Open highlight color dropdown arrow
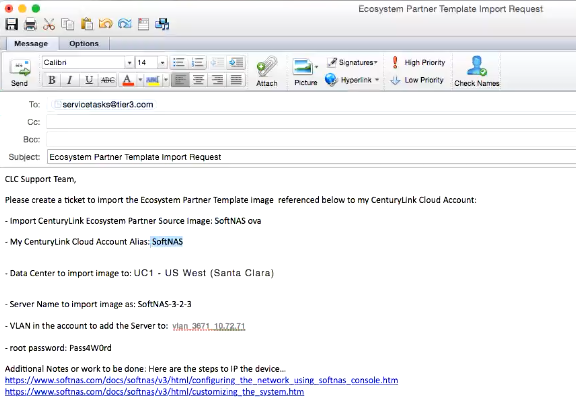This screenshot has width=576, height=413. pos(166,80)
